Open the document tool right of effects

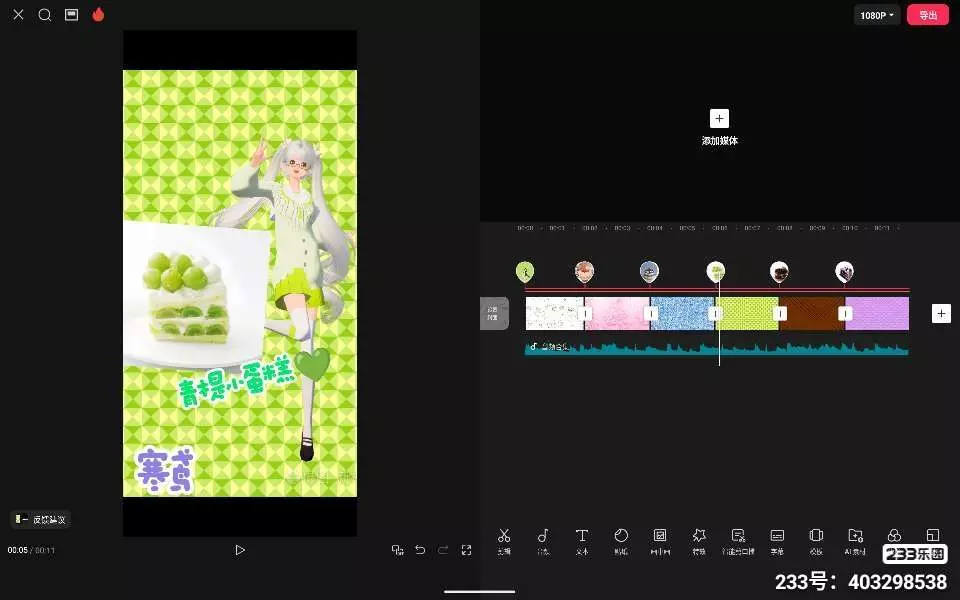(x=738, y=542)
